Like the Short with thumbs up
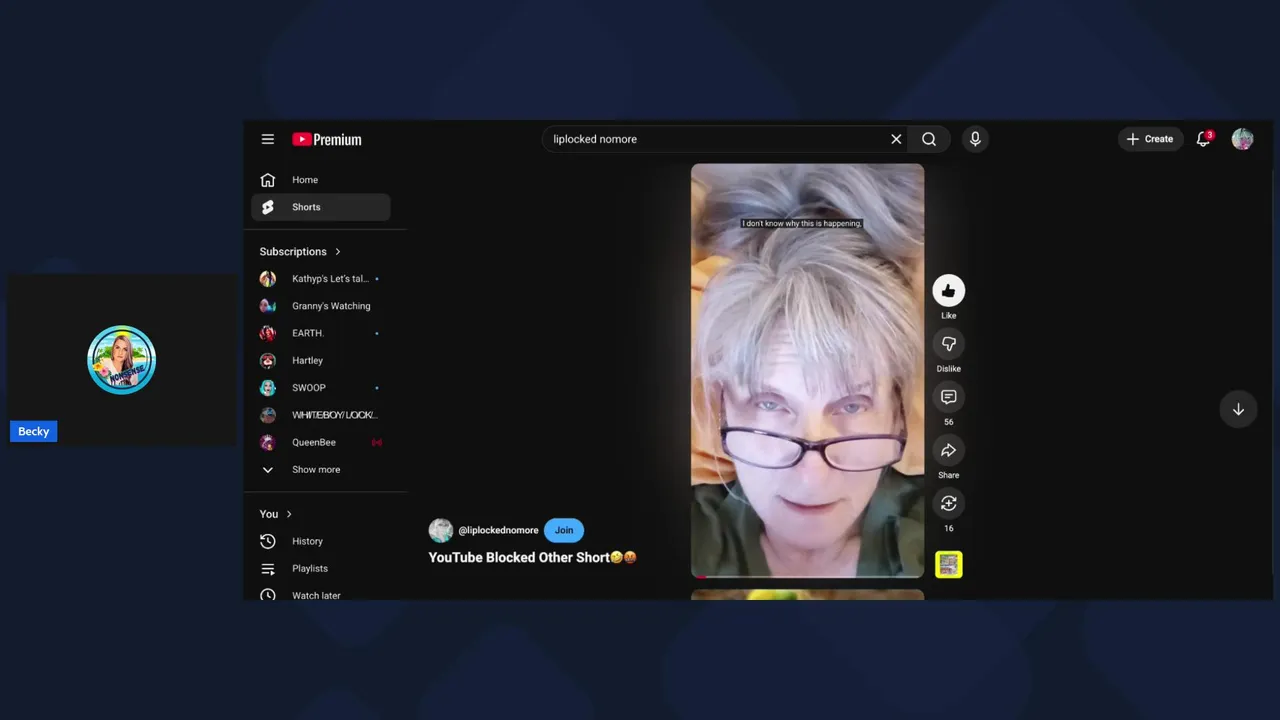Viewport: 1280px width, 720px height. pyautogui.click(x=948, y=291)
